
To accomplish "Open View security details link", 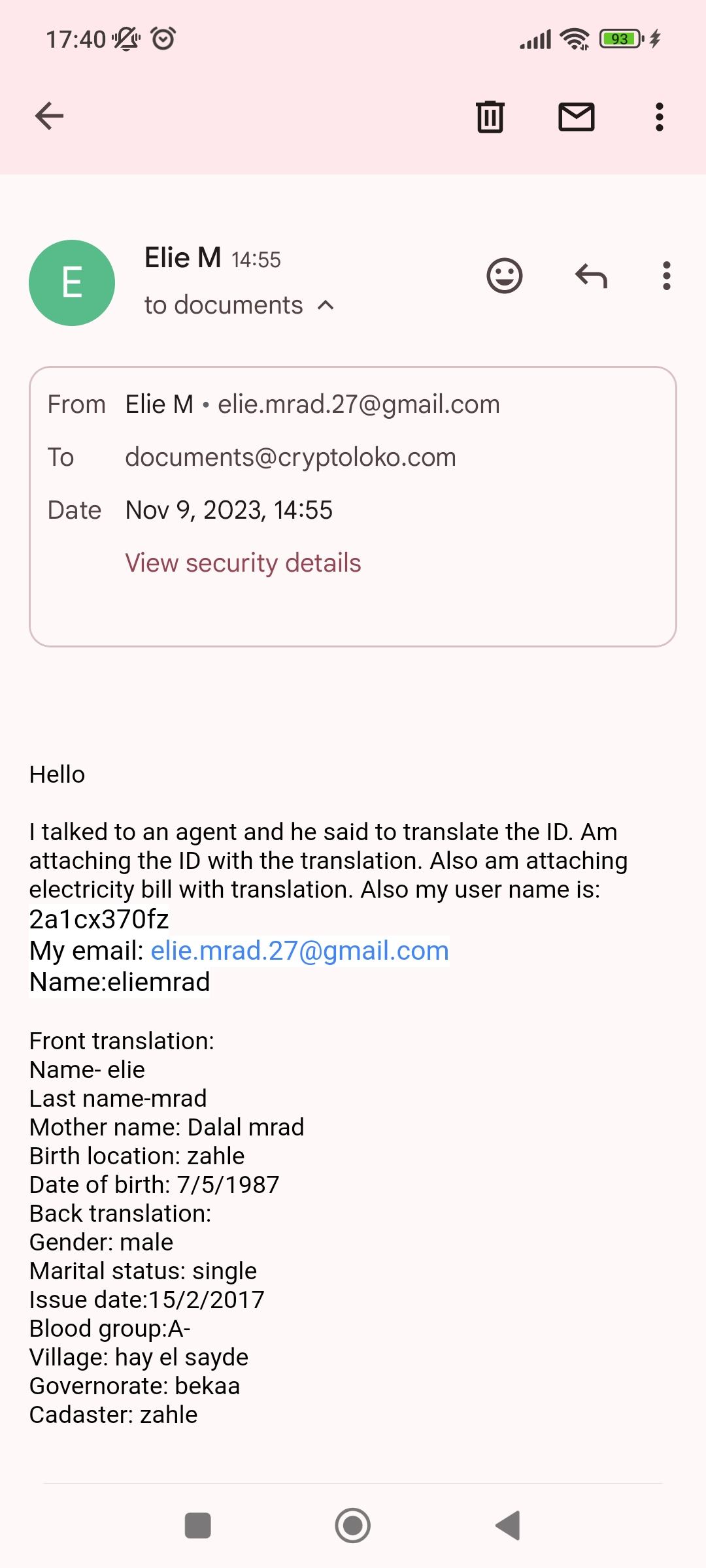I will [x=243, y=563].
